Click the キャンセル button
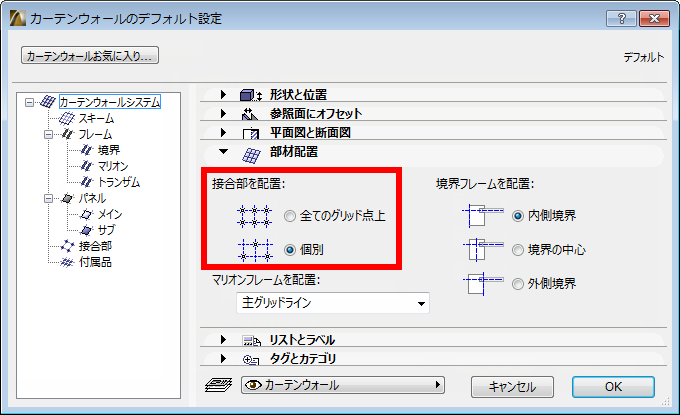This screenshot has width=680, height=415. point(512,387)
